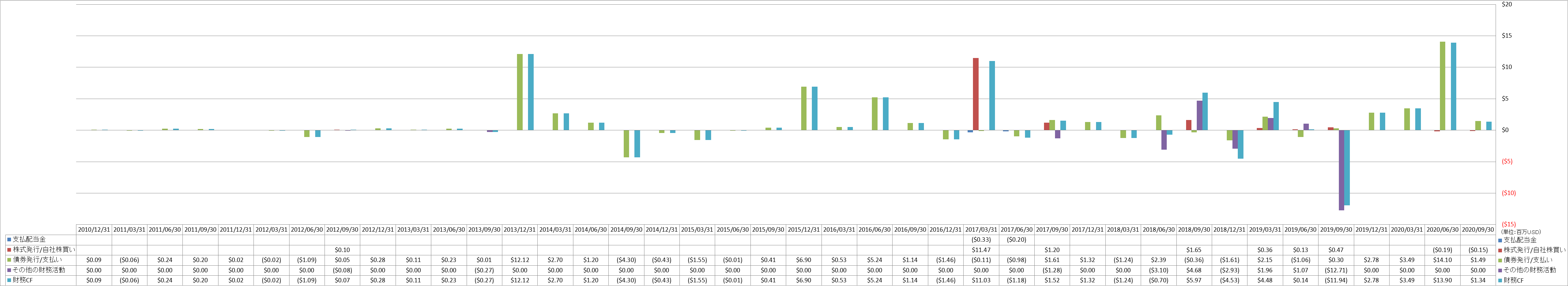Click the $0.07 財務CF cell
Viewport: 1568px width, 286px height.
[x=342, y=281]
